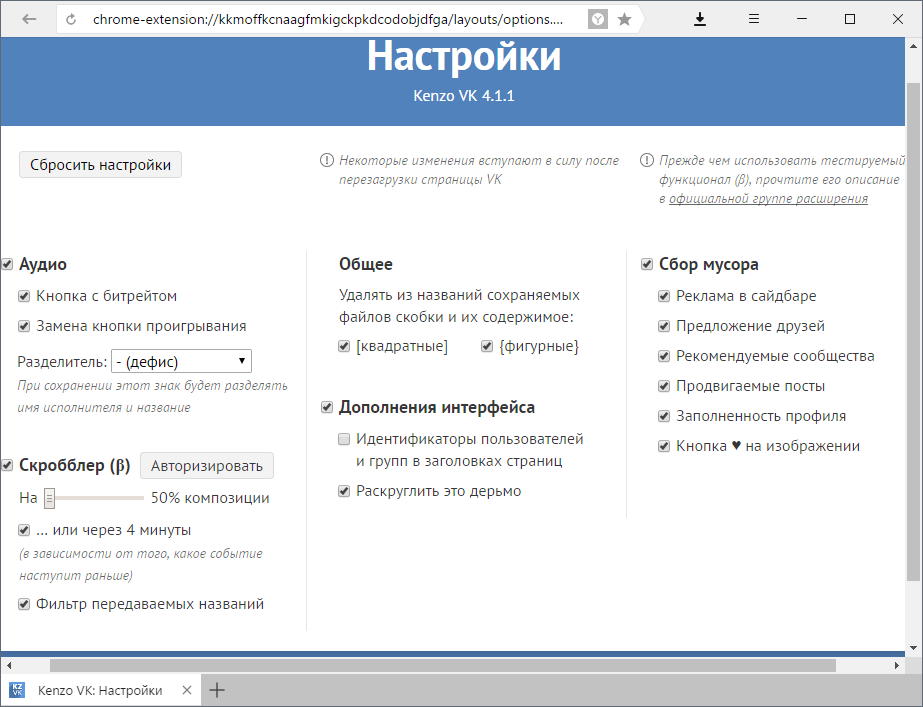Click the address bar URL field

point(330,19)
